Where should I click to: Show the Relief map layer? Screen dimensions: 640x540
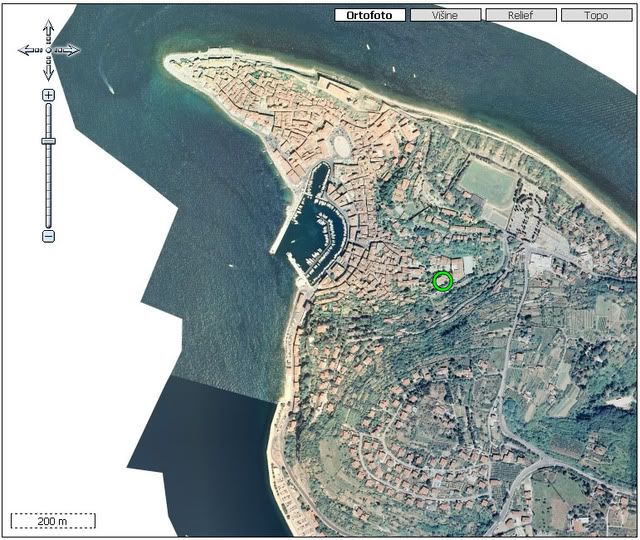pos(520,16)
